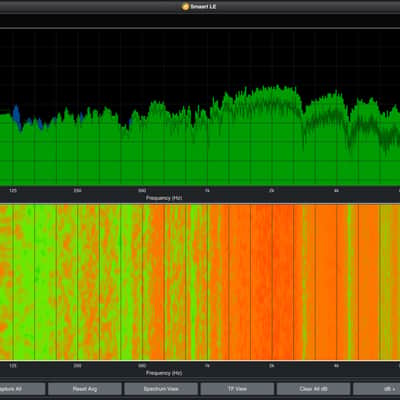Click the Reset Avg button

pyautogui.click(x=85, y=389)
